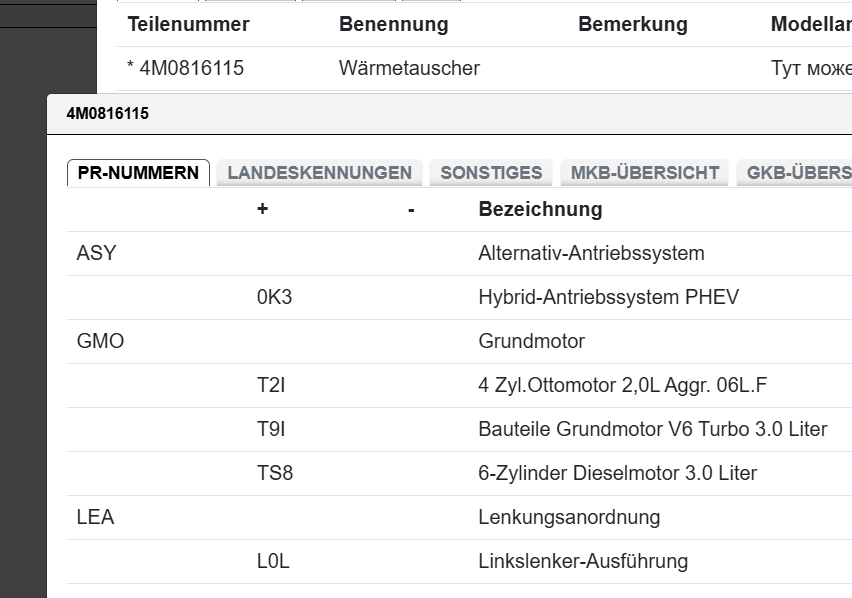Select PR code TS8 Dieselmotor row
The image size is (852, 598).
[x=267, y=473]
